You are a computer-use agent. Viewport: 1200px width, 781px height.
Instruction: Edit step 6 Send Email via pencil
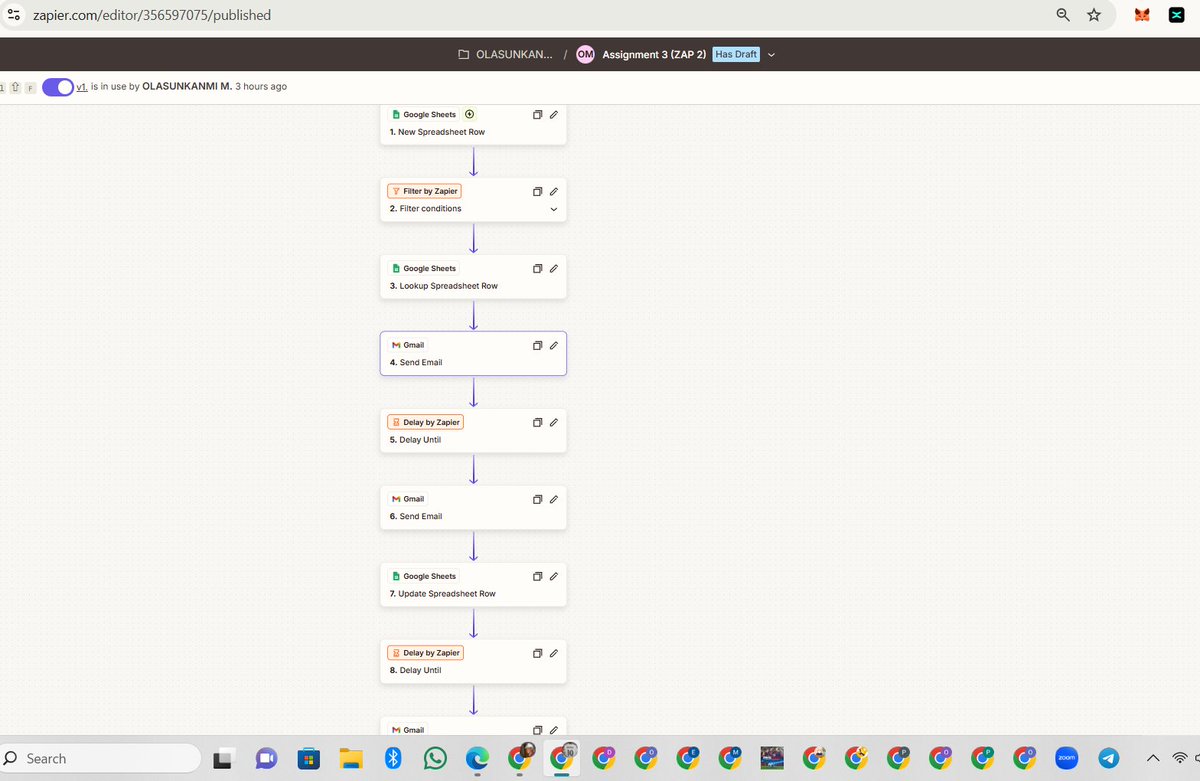tap(553, 499)
